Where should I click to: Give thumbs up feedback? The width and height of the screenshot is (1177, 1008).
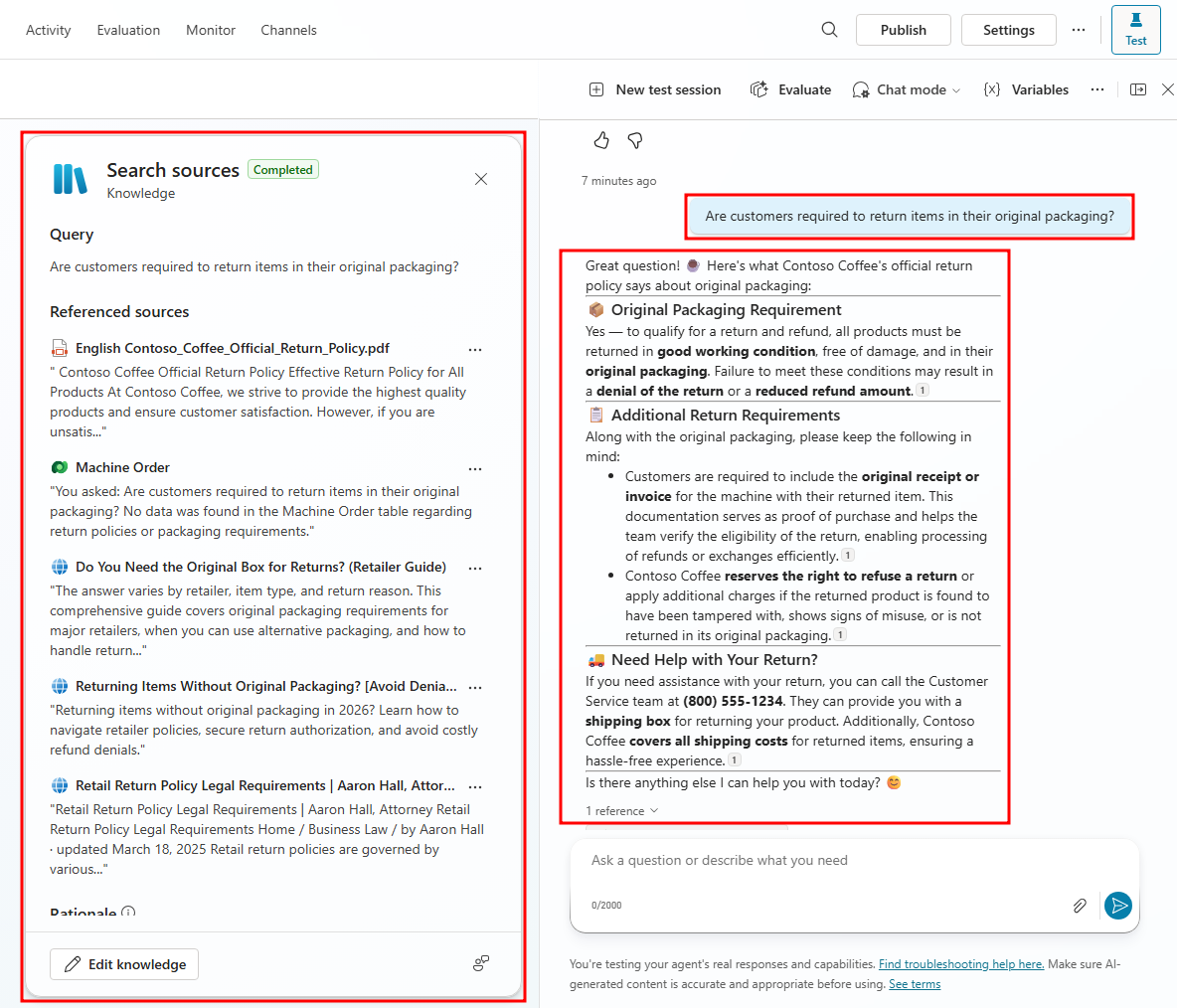click(x=601, y=140)
